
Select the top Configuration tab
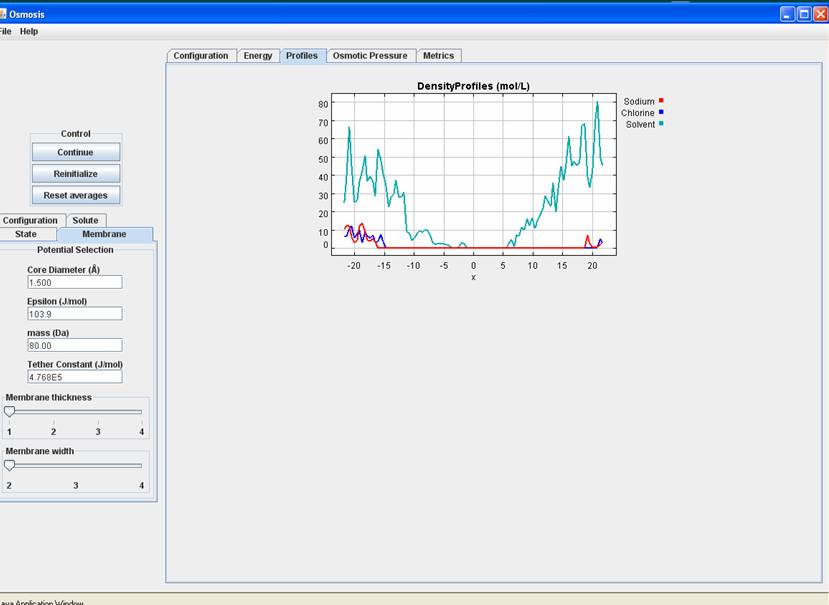pyautogui.click(x=201, y=56)
